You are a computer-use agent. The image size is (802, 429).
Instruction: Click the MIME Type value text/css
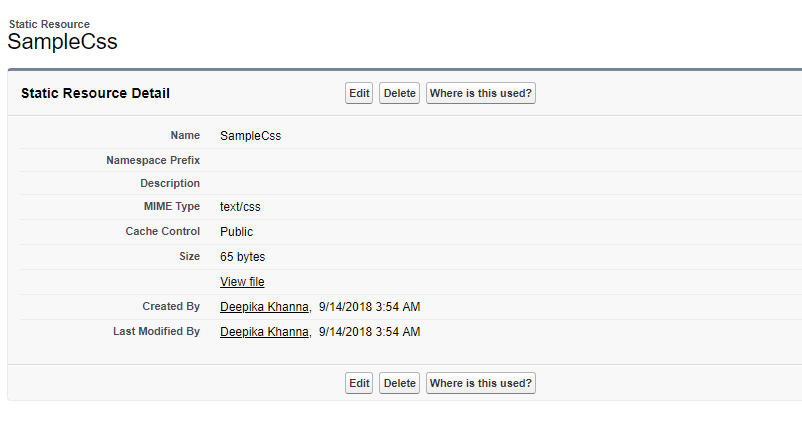tap(240, 207)
